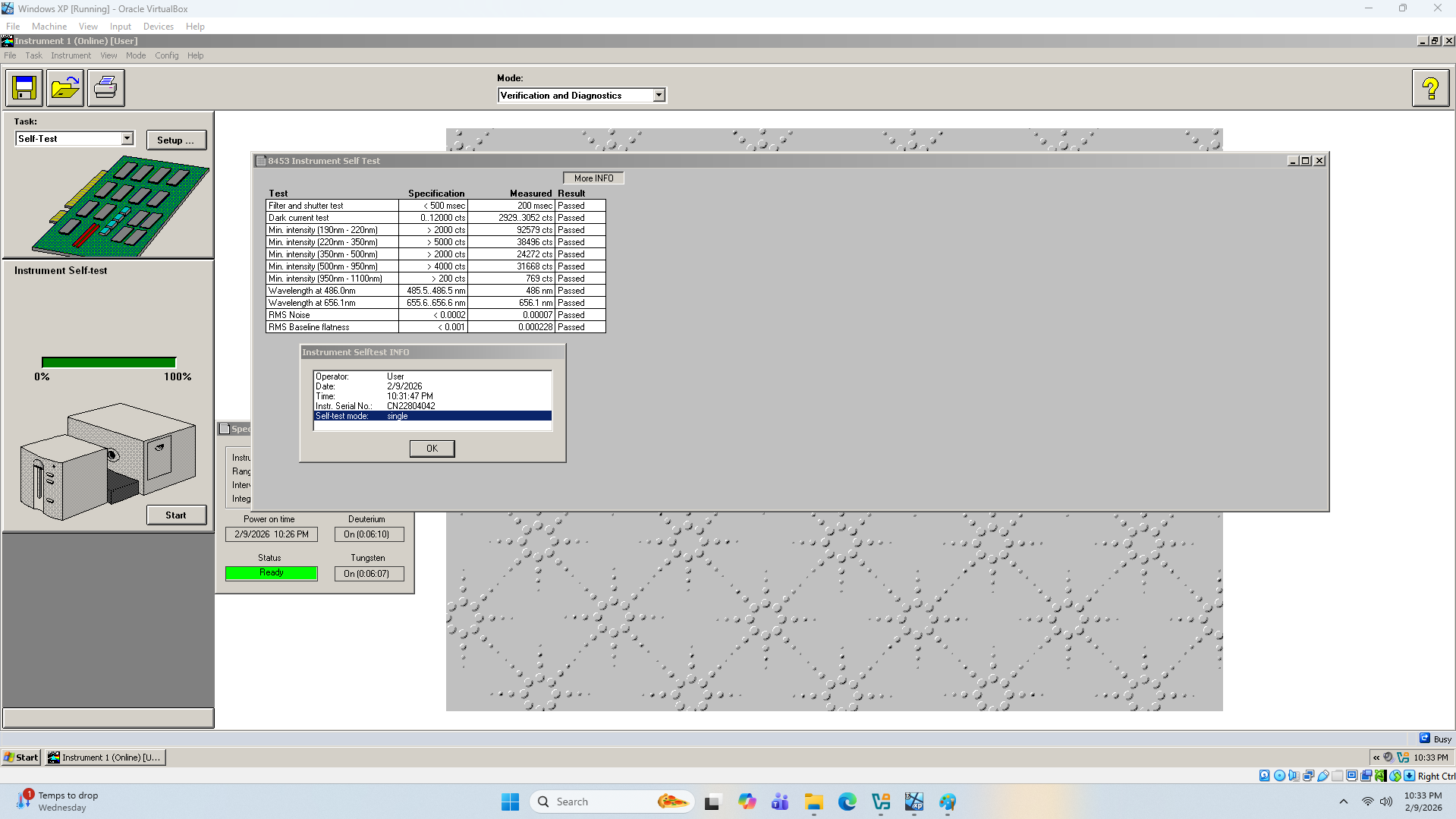Open the VirtualBox Devices menu

click(158, 27)
